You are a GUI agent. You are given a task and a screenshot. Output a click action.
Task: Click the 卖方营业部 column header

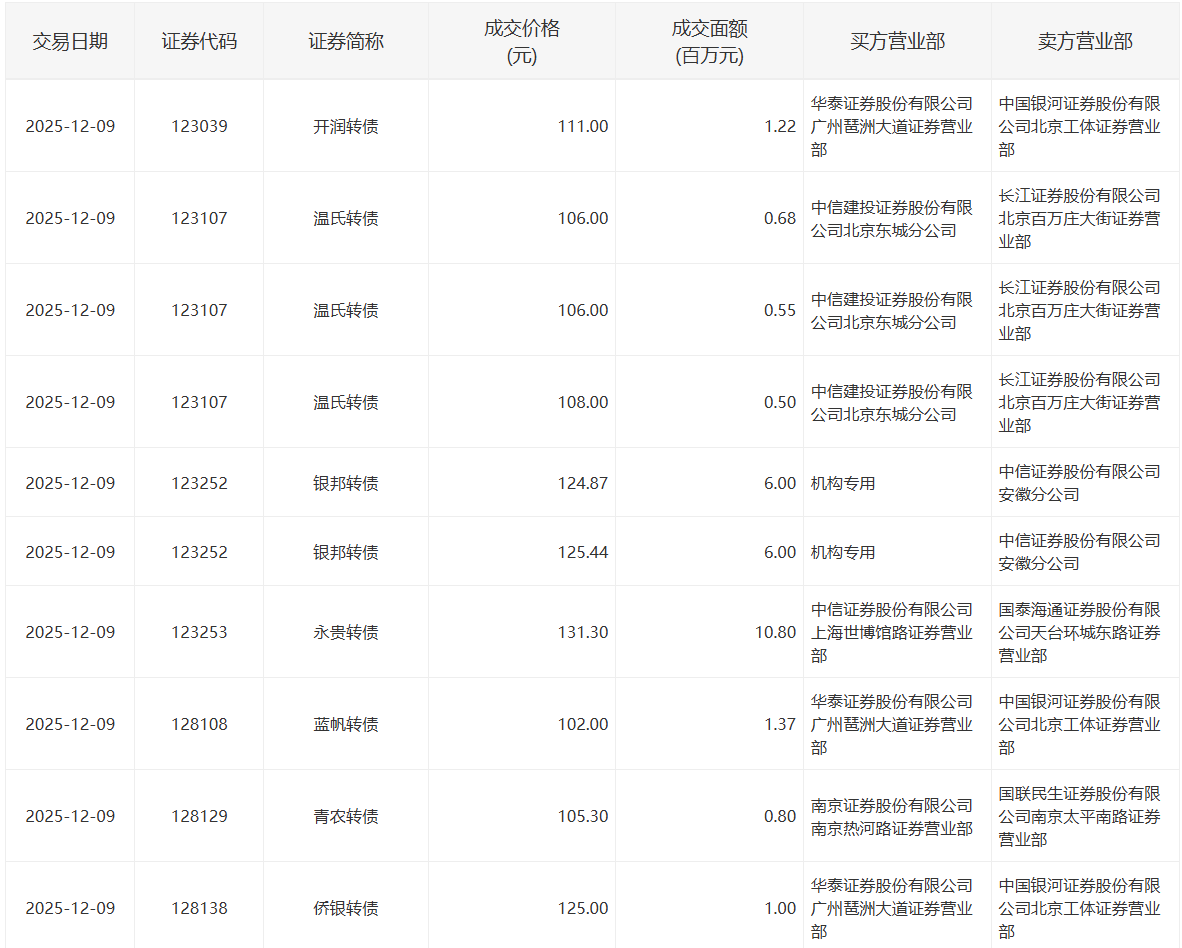(1085, 41)
